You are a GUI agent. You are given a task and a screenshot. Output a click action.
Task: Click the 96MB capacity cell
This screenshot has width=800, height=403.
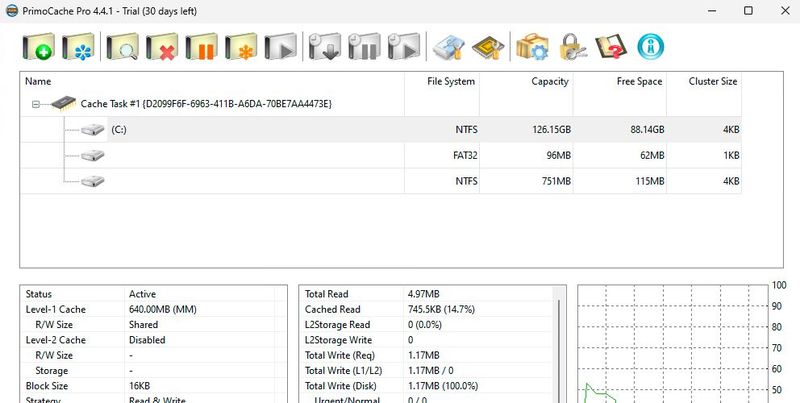559,155
